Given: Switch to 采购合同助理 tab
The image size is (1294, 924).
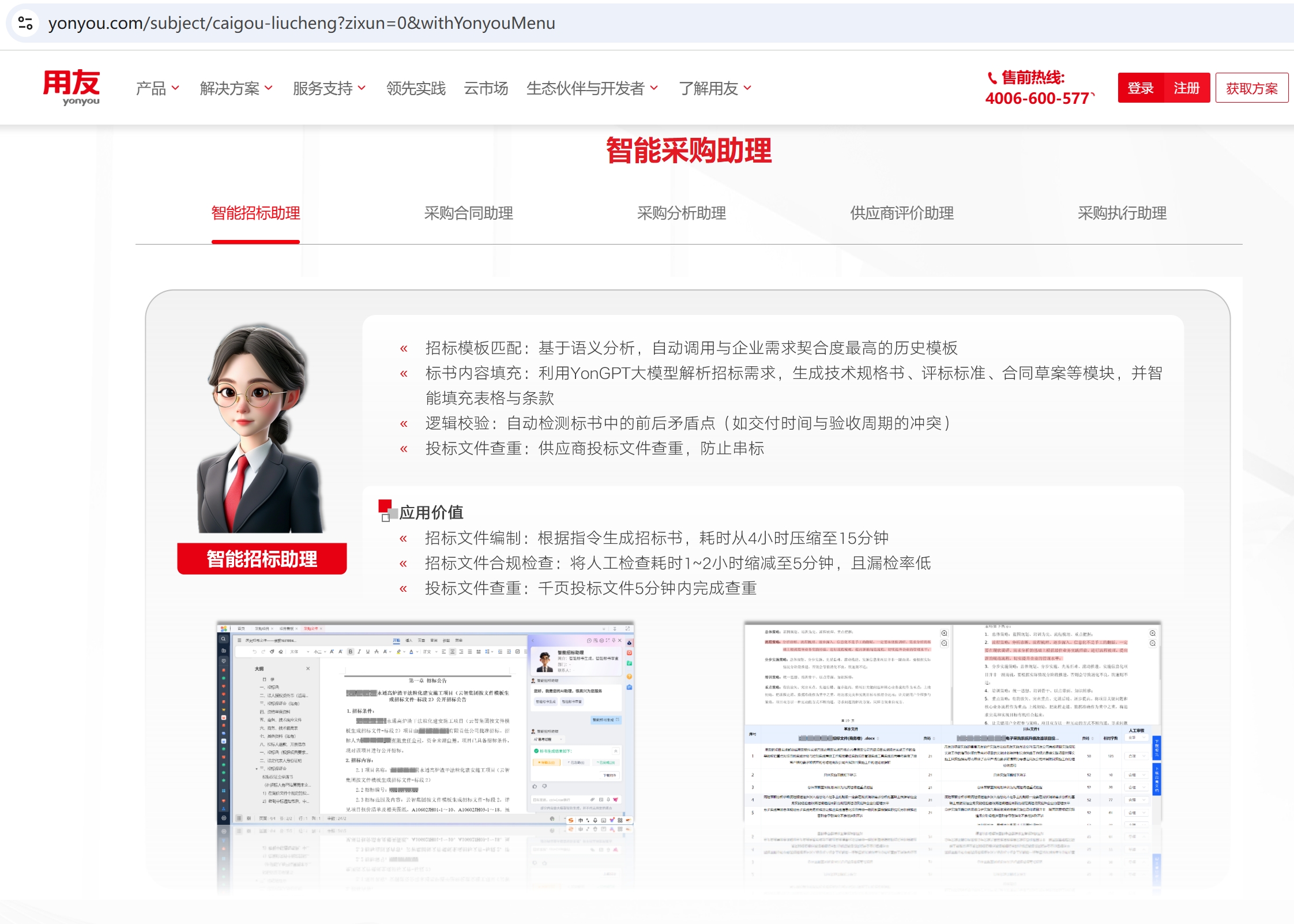Looking at the screenshot, I should (x=468, y=213).
